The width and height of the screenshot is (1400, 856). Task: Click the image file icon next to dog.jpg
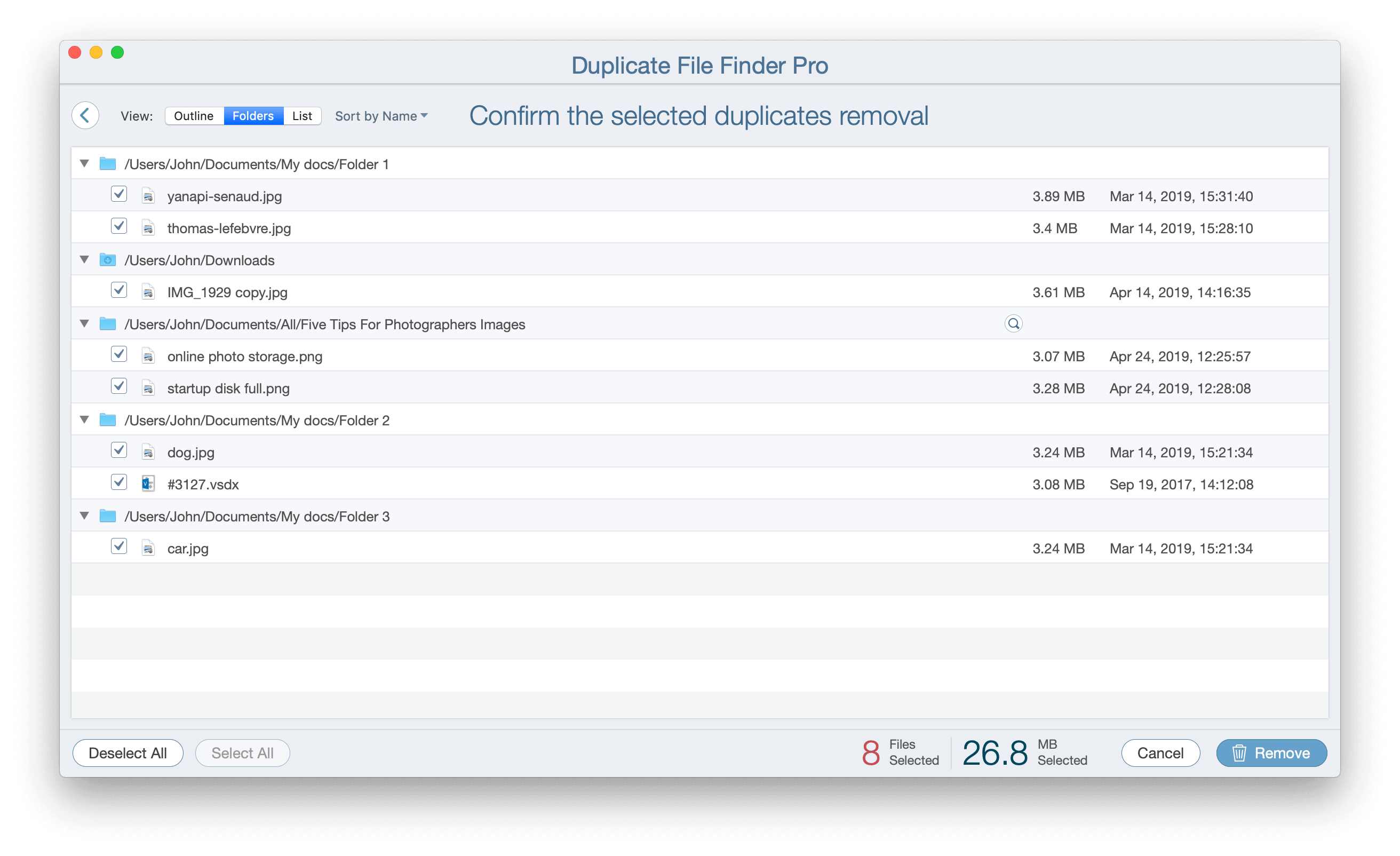[x=147, y=452]
